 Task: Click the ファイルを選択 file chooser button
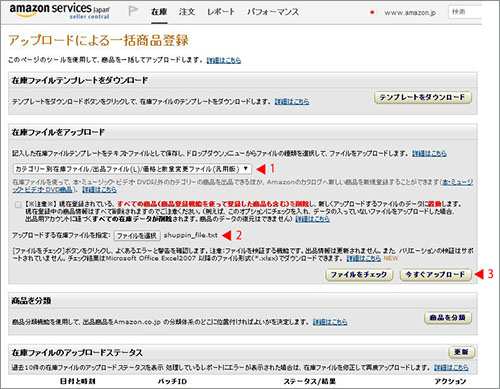coord(137,236)
